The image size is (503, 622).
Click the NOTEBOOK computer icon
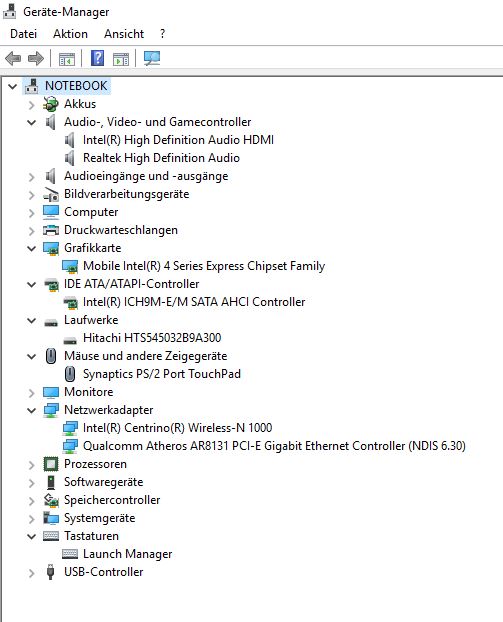[32, 86]
